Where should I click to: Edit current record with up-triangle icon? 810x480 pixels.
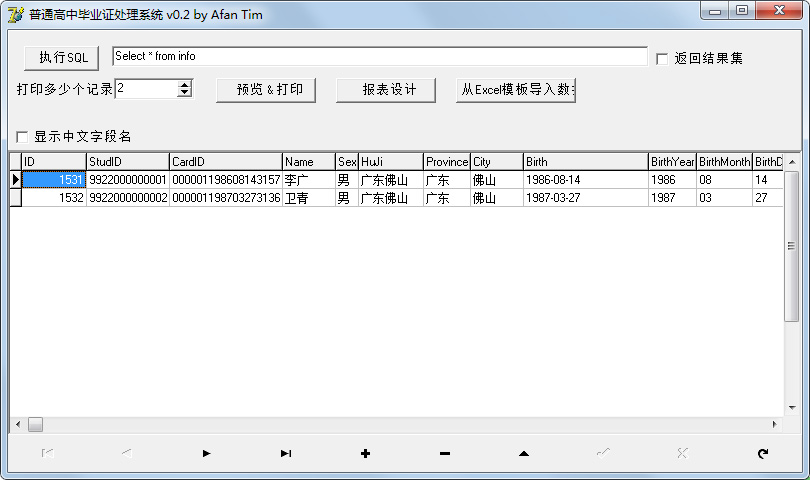click(524, 453)
